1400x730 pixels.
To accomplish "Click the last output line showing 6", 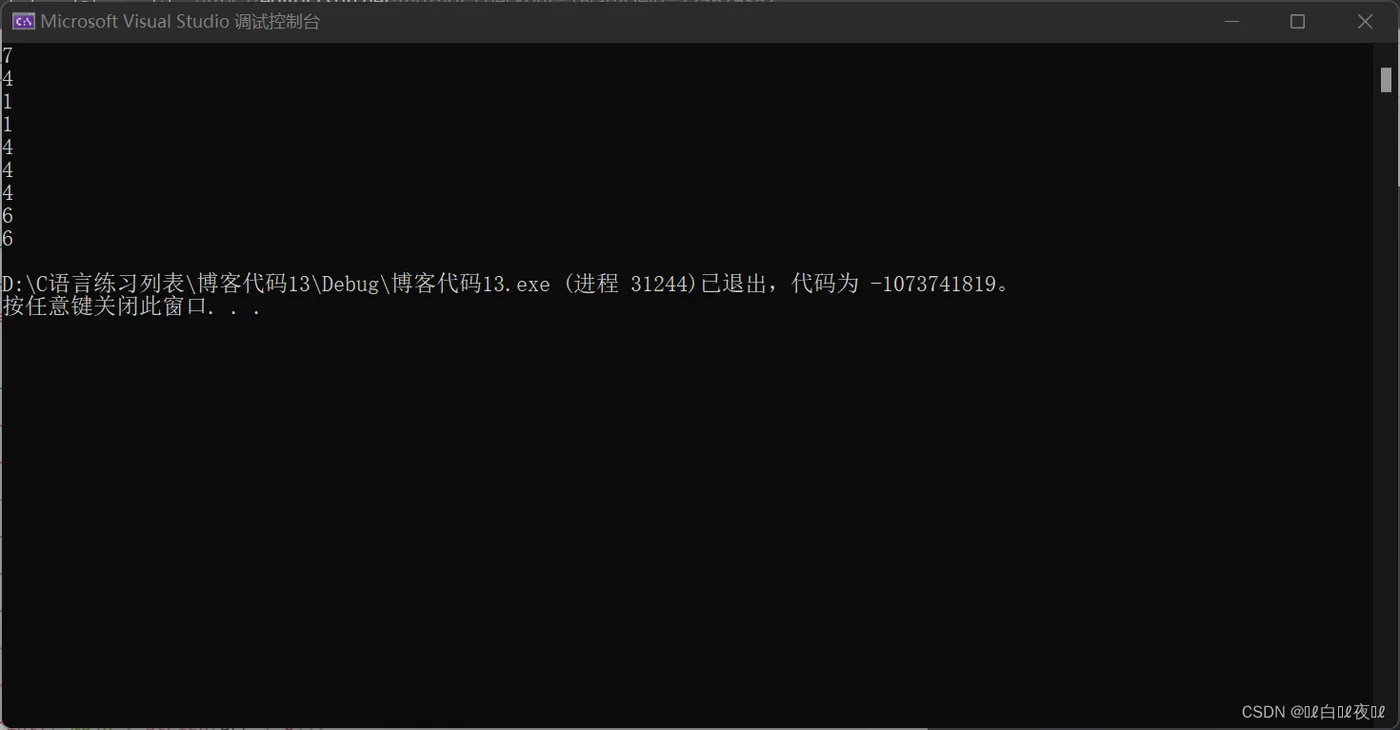I will pos(7,238).
